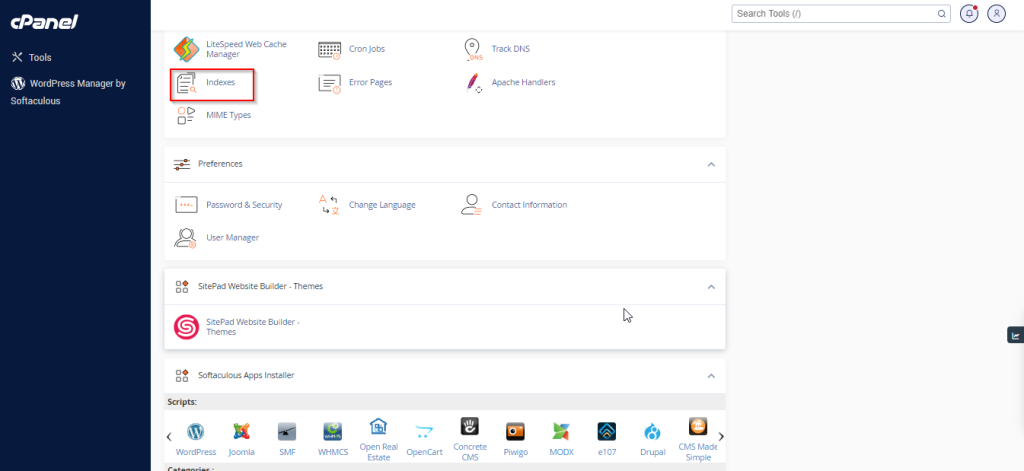Open Password & Security icon

(x=186, y=205)
